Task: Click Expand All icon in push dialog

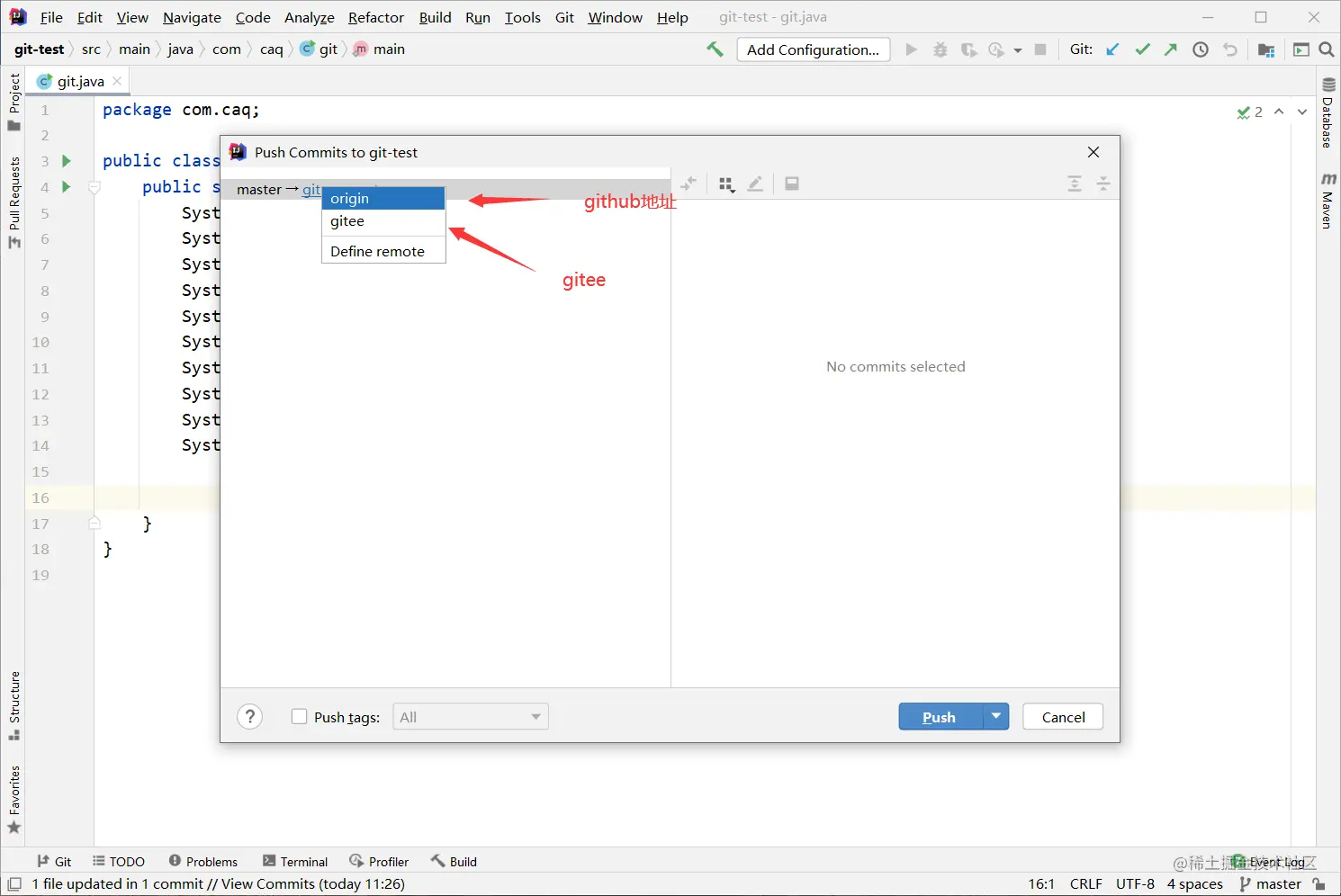Action: 1075,184
